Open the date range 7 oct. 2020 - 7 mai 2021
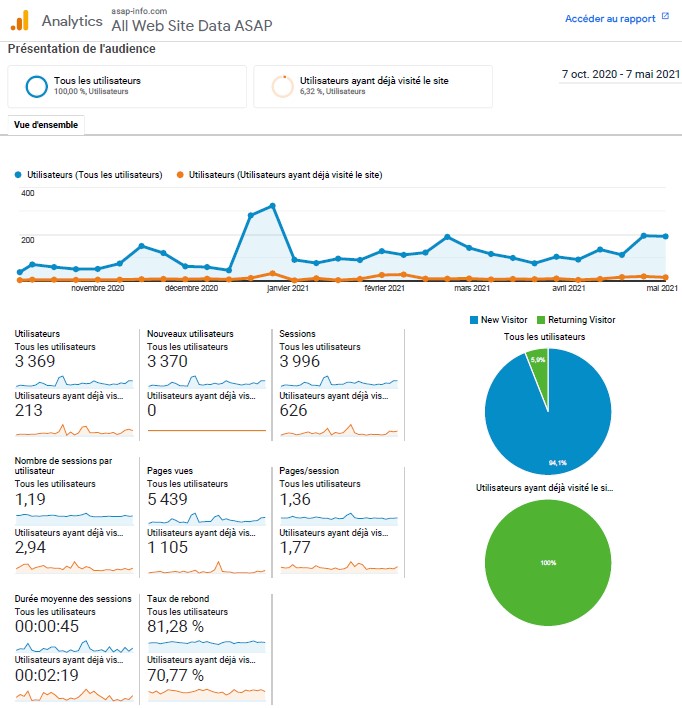The width and height of the screenshot is (682, 708). tap(619, 75)
